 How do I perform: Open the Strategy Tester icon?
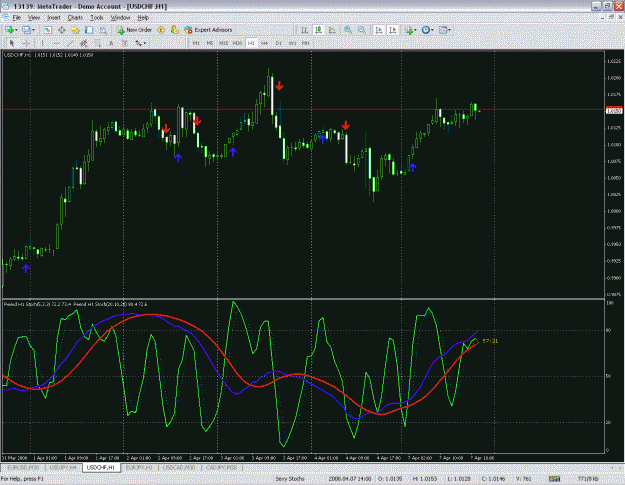tap(103, 30)
